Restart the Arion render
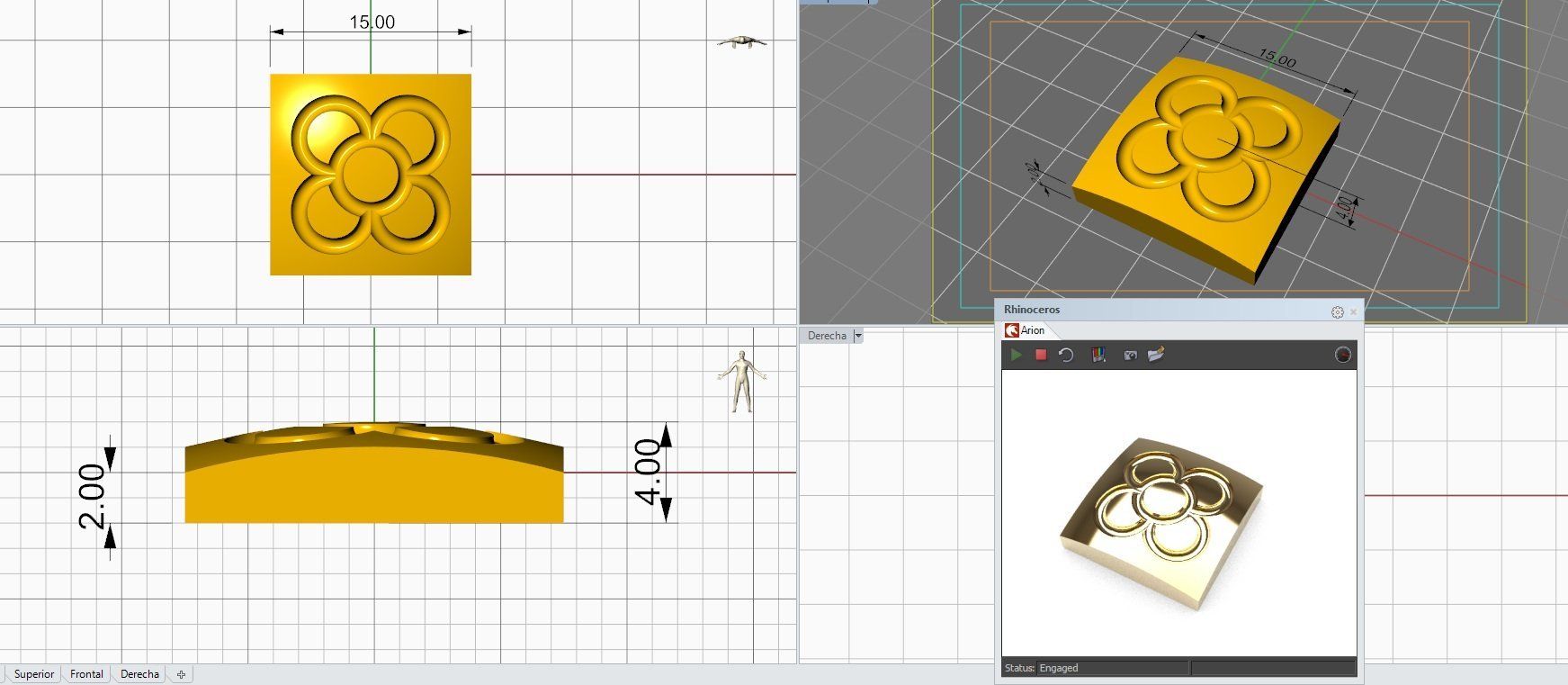 1066,355
